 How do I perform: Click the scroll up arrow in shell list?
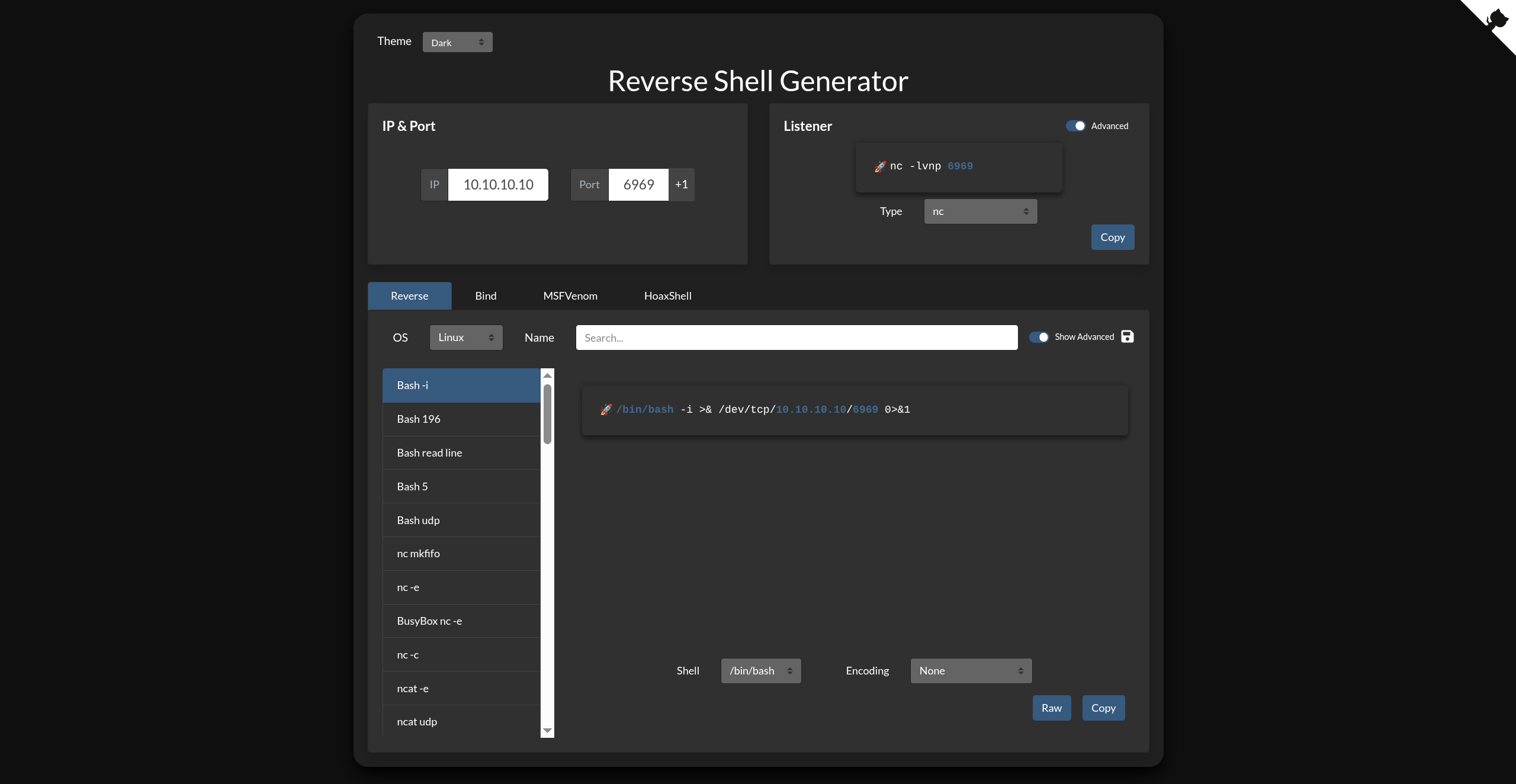(547, 375)
